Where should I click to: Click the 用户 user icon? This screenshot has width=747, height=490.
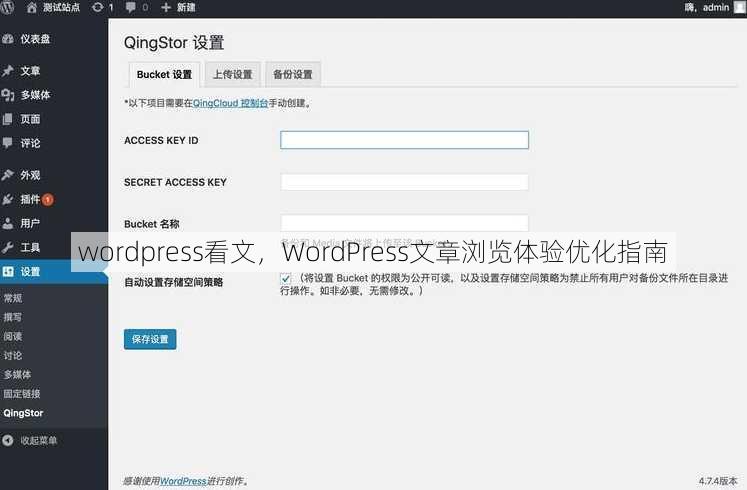(8, 223)
